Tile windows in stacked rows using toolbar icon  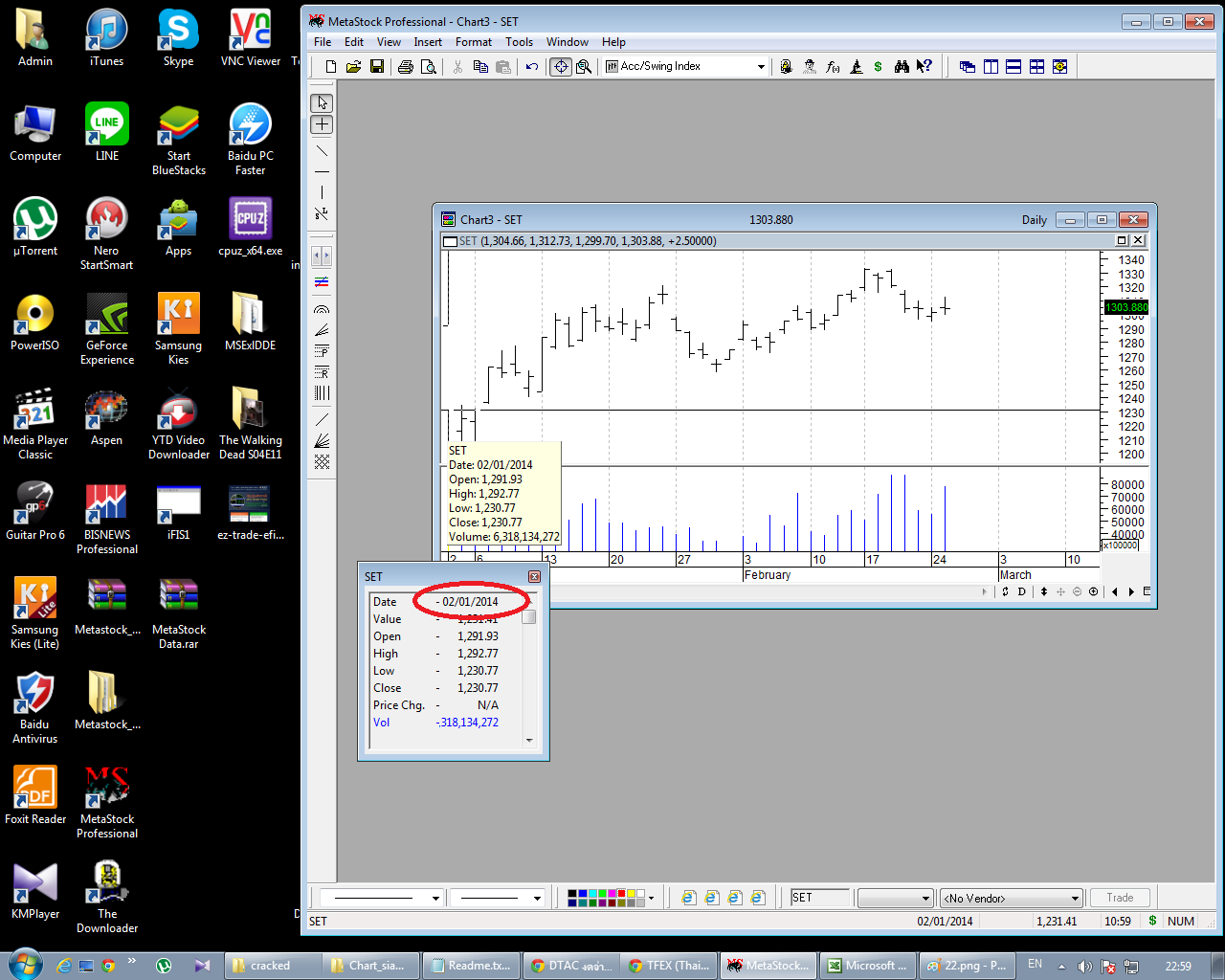(1013, 67)
